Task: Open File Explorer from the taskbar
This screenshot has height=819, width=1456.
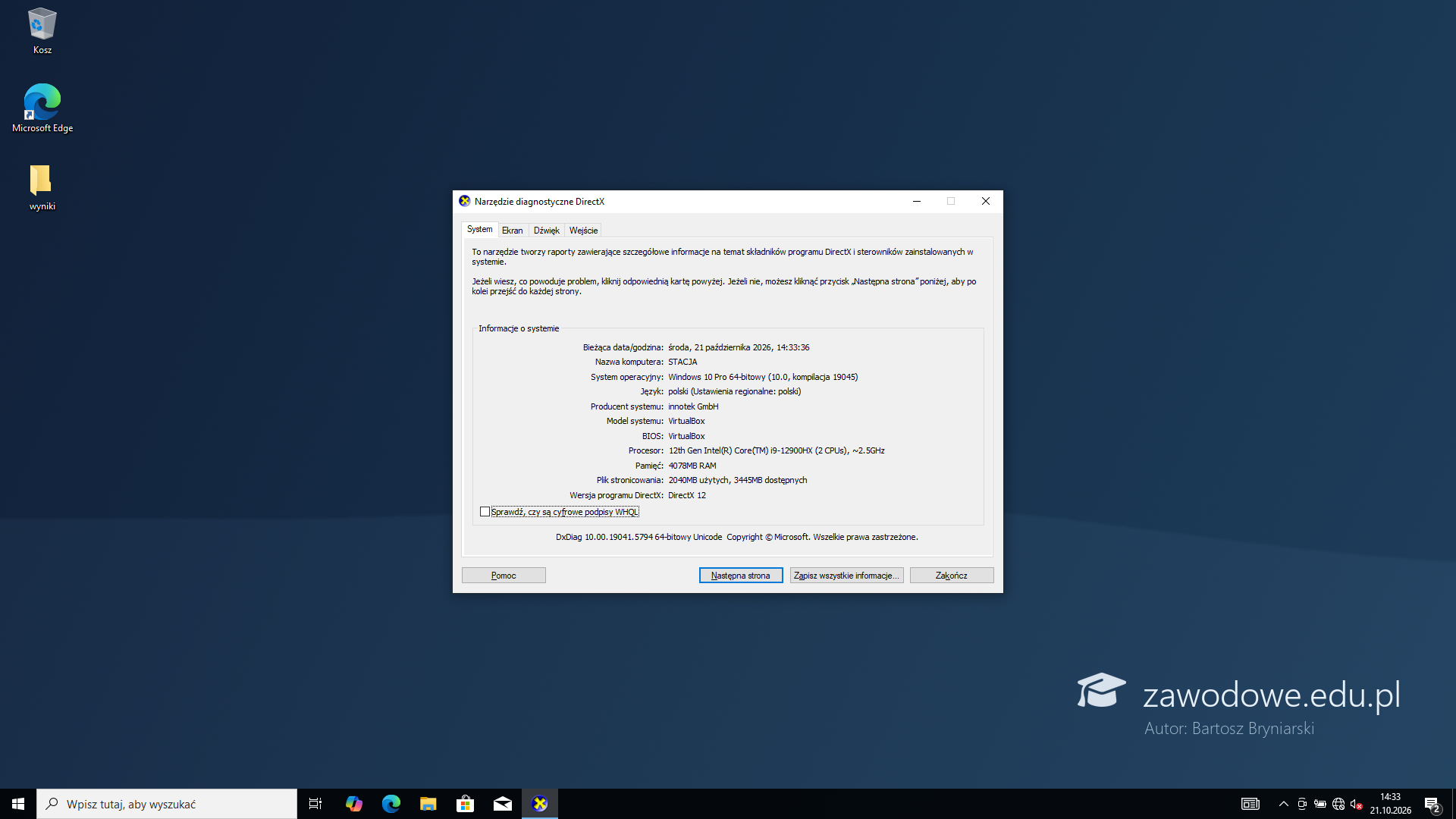Action: coord(428,804)
